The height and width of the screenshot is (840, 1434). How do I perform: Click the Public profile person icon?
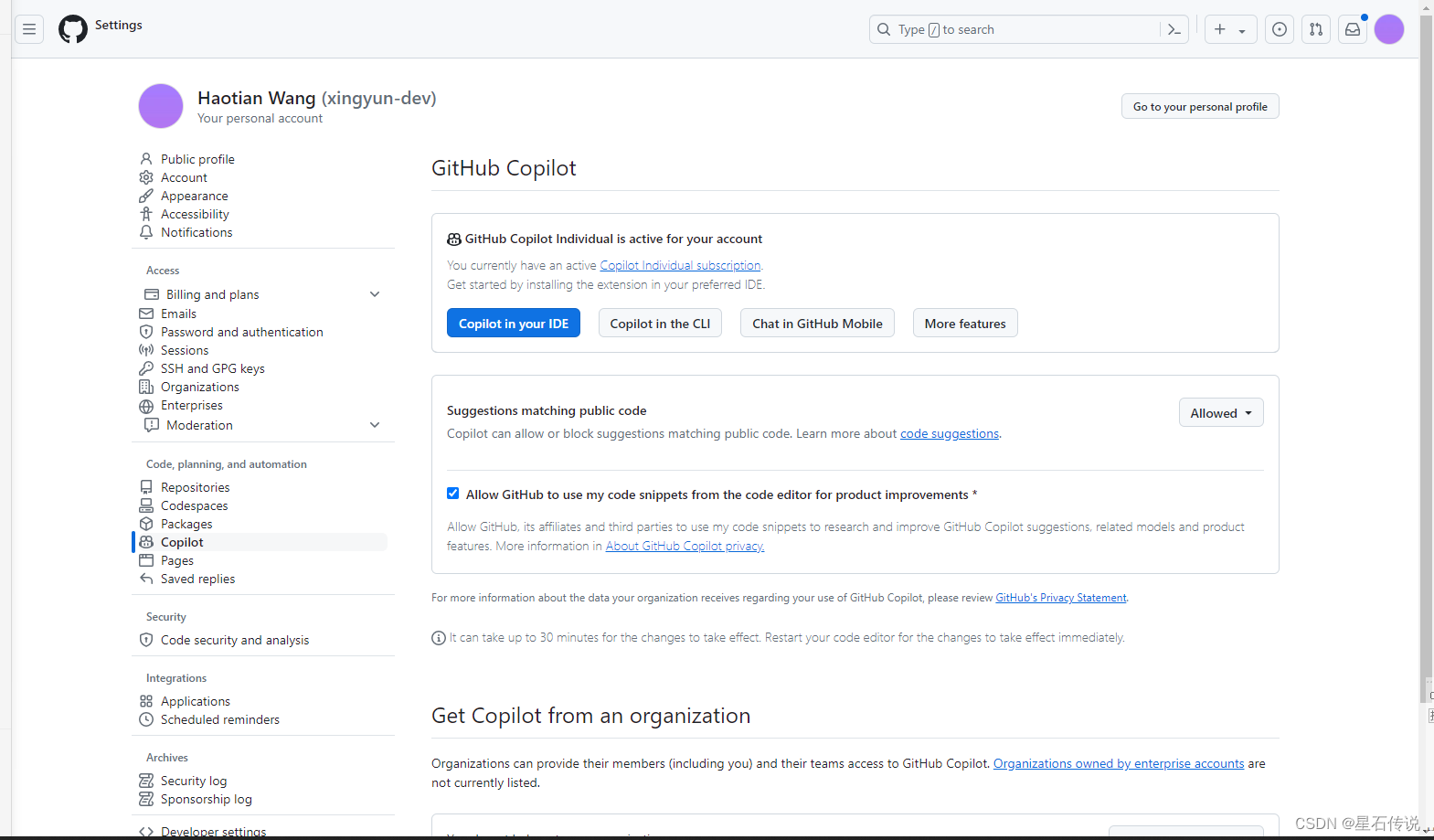click(x=146, y=159)
